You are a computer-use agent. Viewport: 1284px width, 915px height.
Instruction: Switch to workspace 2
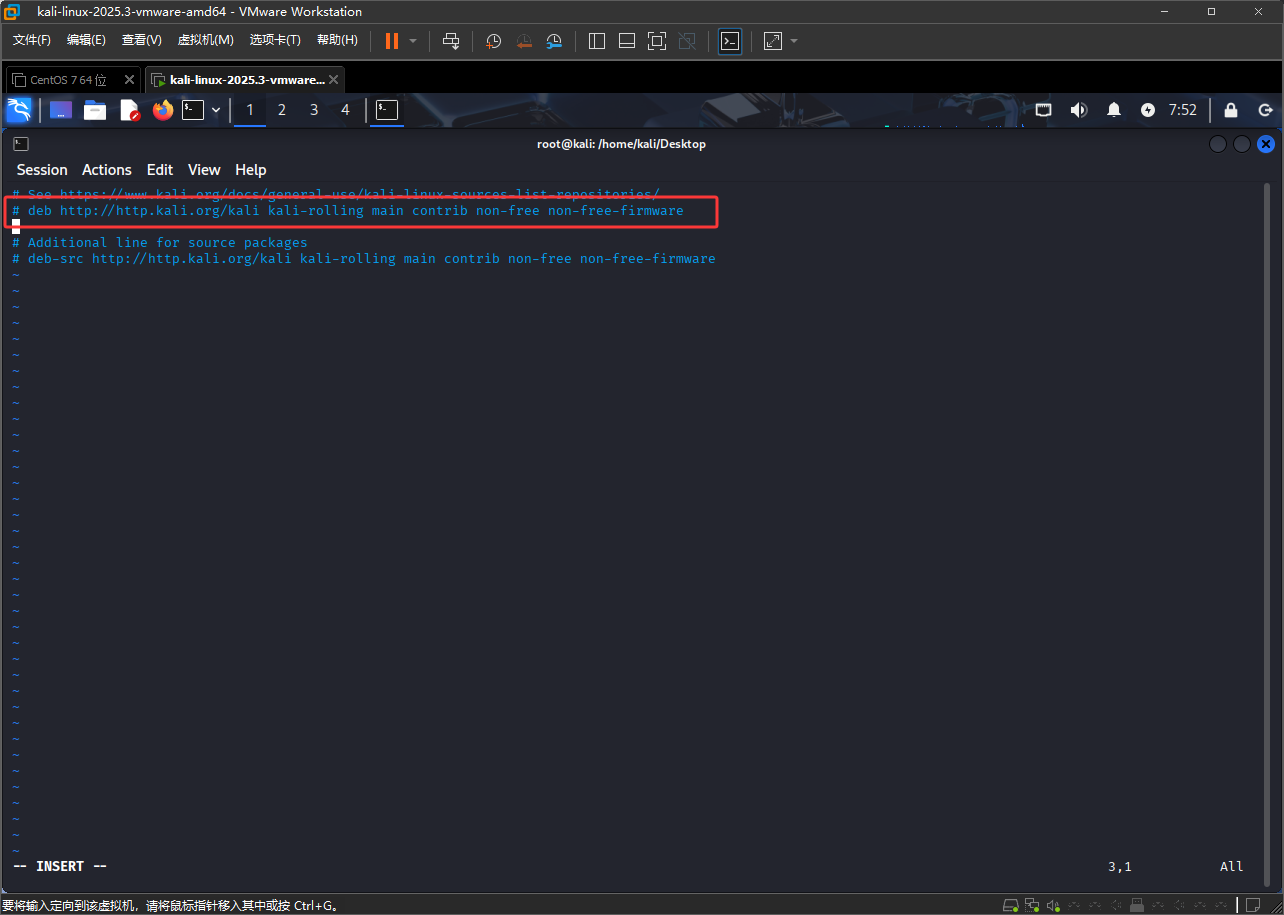click(282, 110)
